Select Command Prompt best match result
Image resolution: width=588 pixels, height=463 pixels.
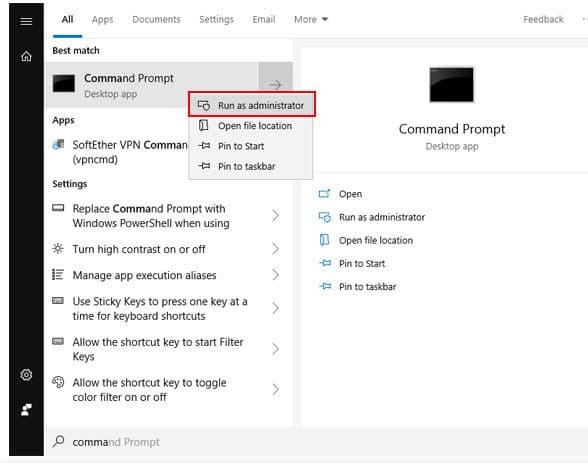(x=152, y=85)
